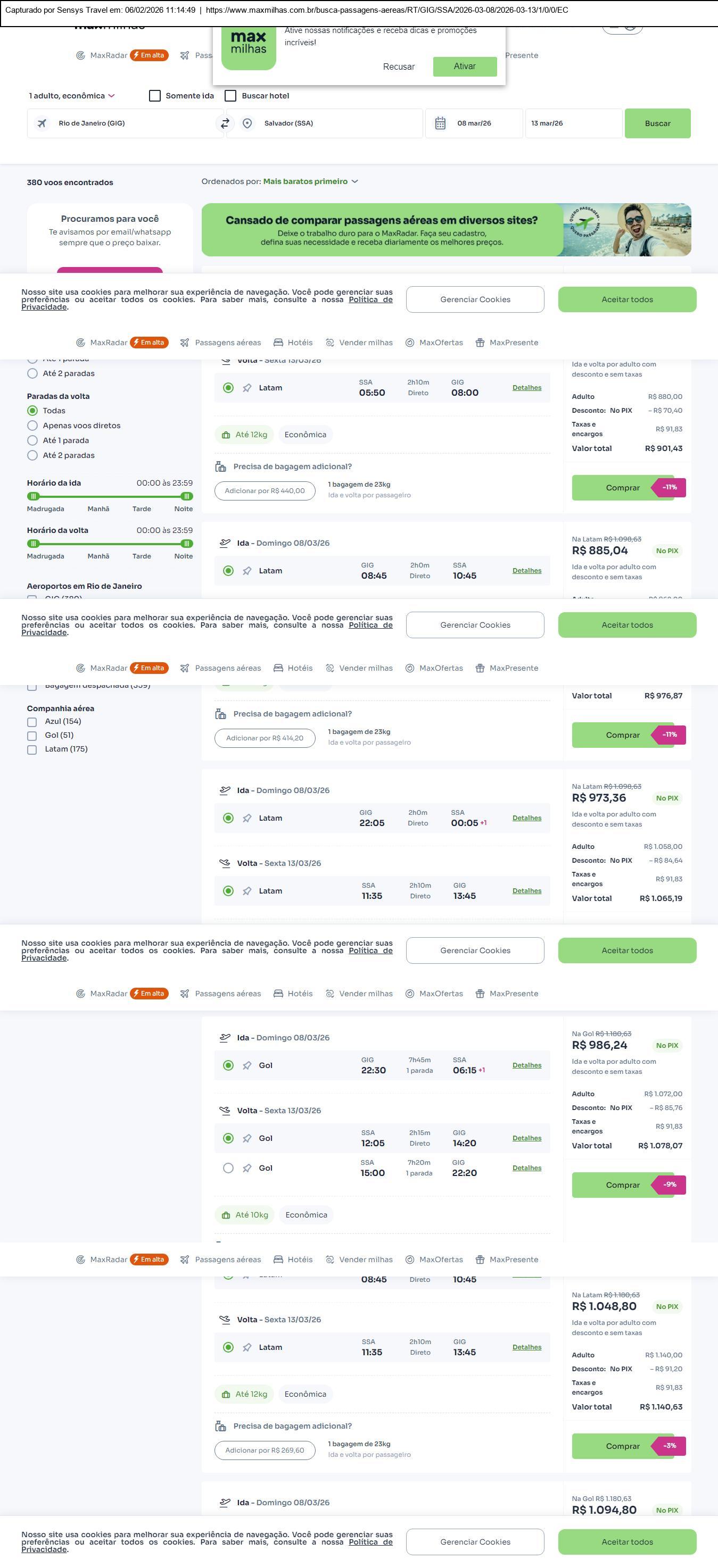Click the bed icon for Hotéis

[x=278, y=343]
